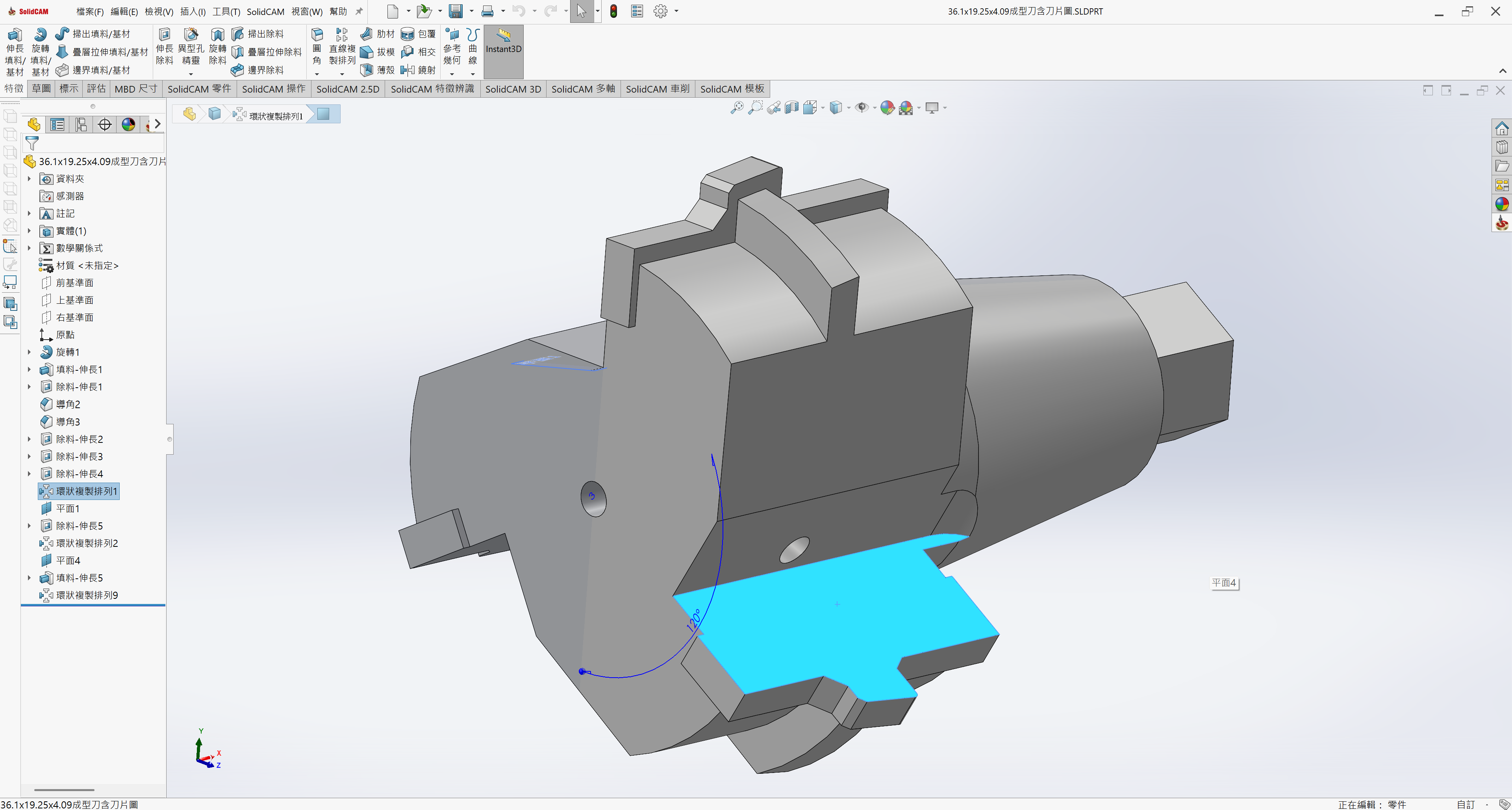This screenshot has height=810, width=1512.
Task: Select the Shell (薄殼) tool
Action: 378,70
